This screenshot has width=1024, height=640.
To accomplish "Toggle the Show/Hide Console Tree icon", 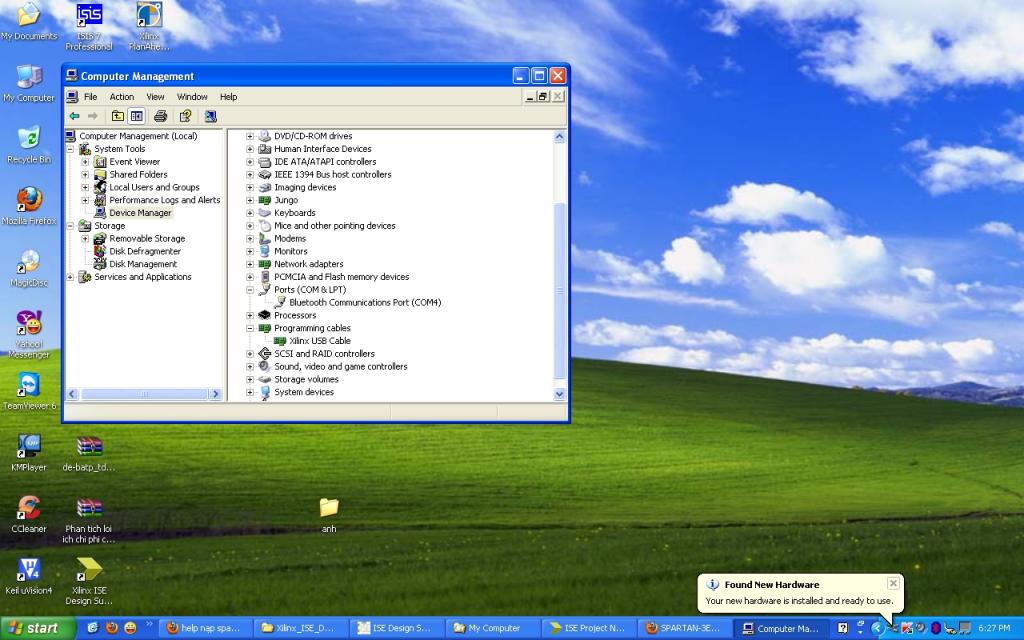I will [137, 116].
